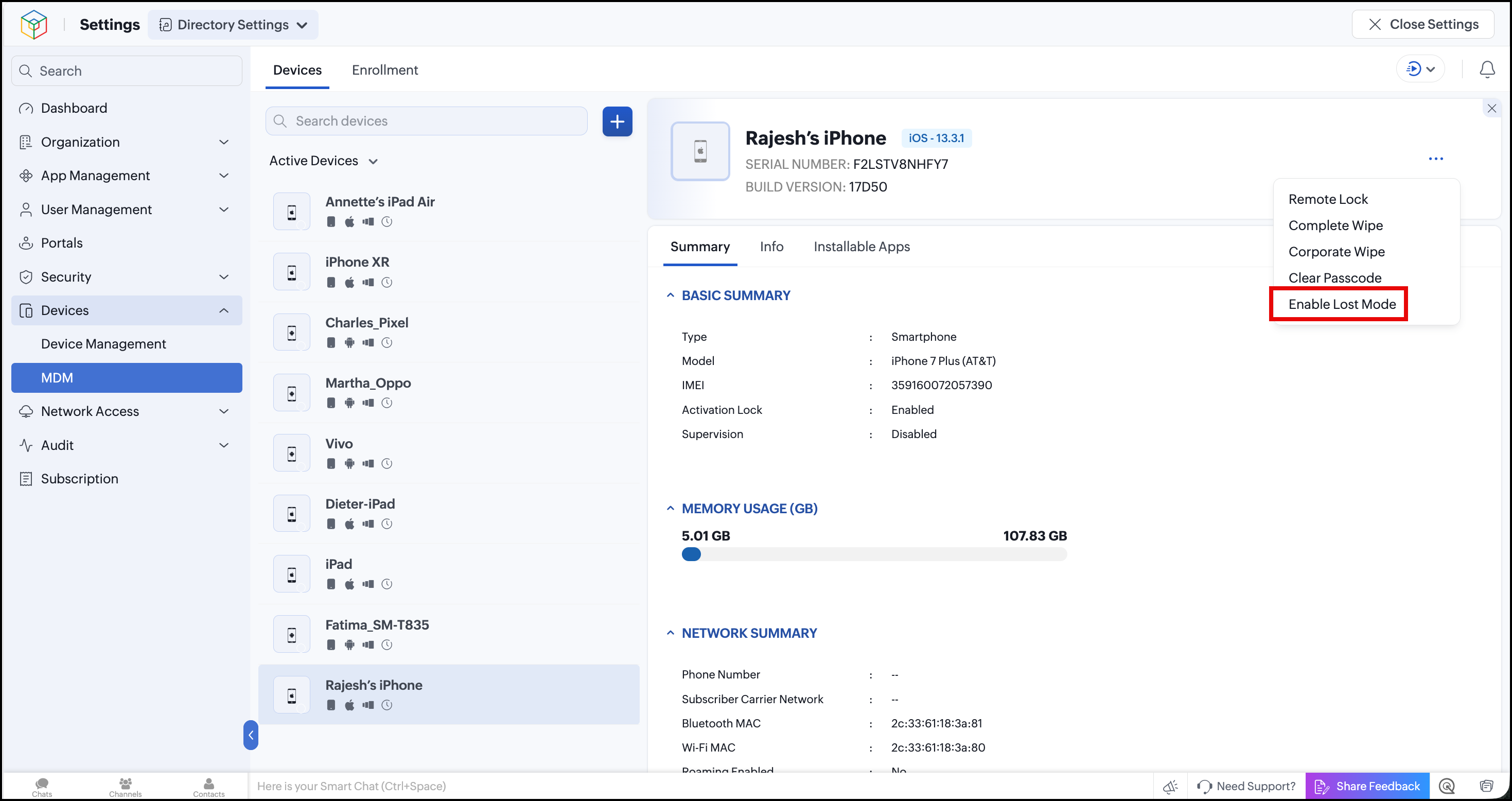1512x801 pixels.
Task: Collapse the side panel with the blue arrow handle
Action: (x=251, y=735)
